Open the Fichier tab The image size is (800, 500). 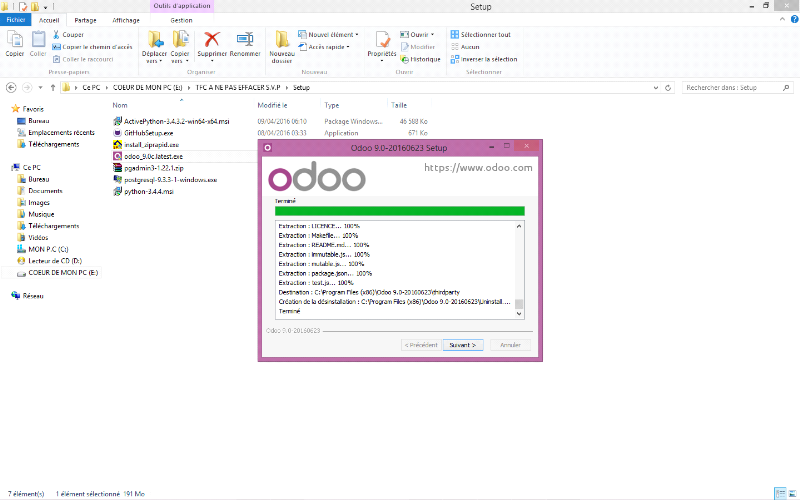16,20
